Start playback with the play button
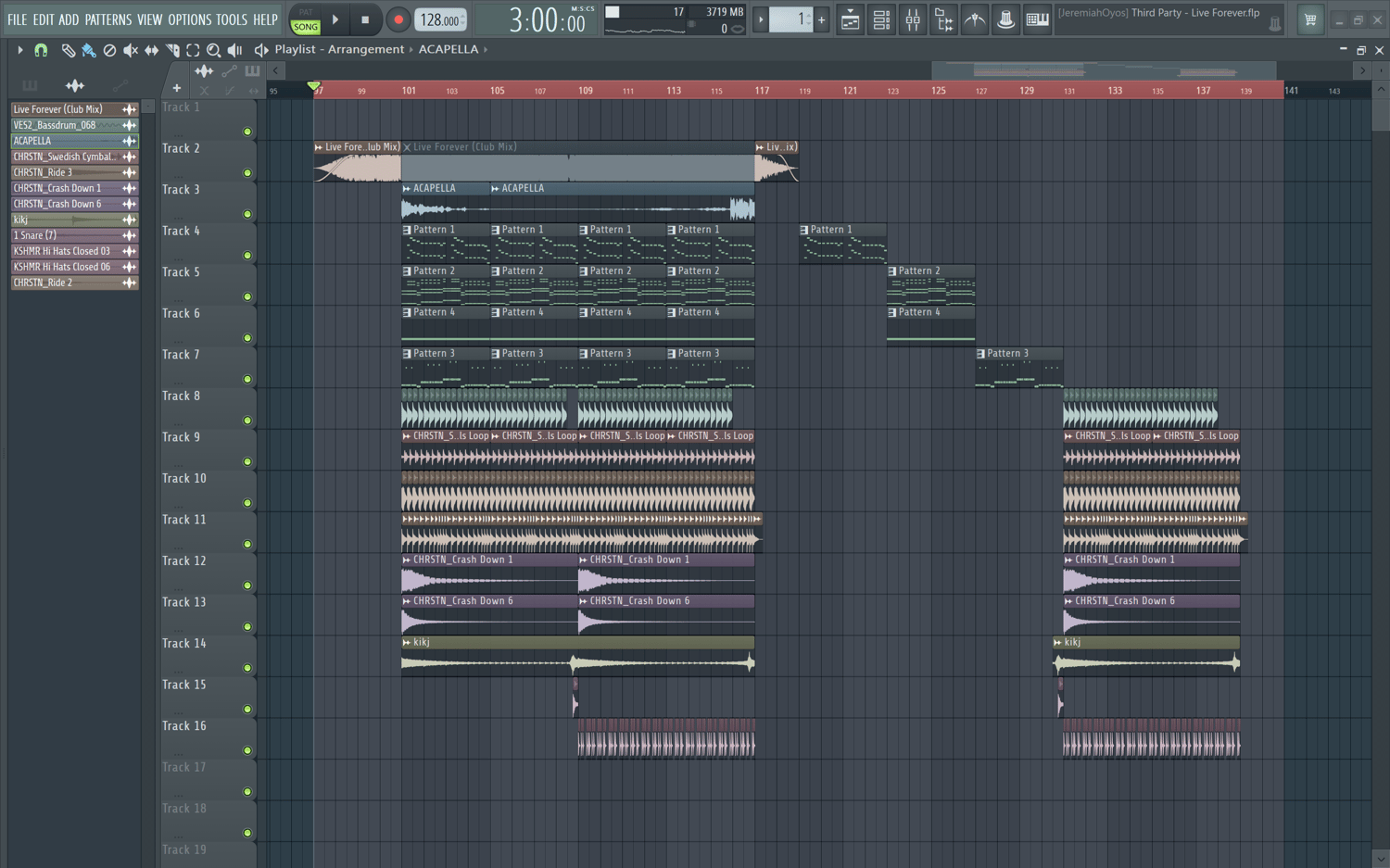The image size is (1390, 868). point(335,19)
